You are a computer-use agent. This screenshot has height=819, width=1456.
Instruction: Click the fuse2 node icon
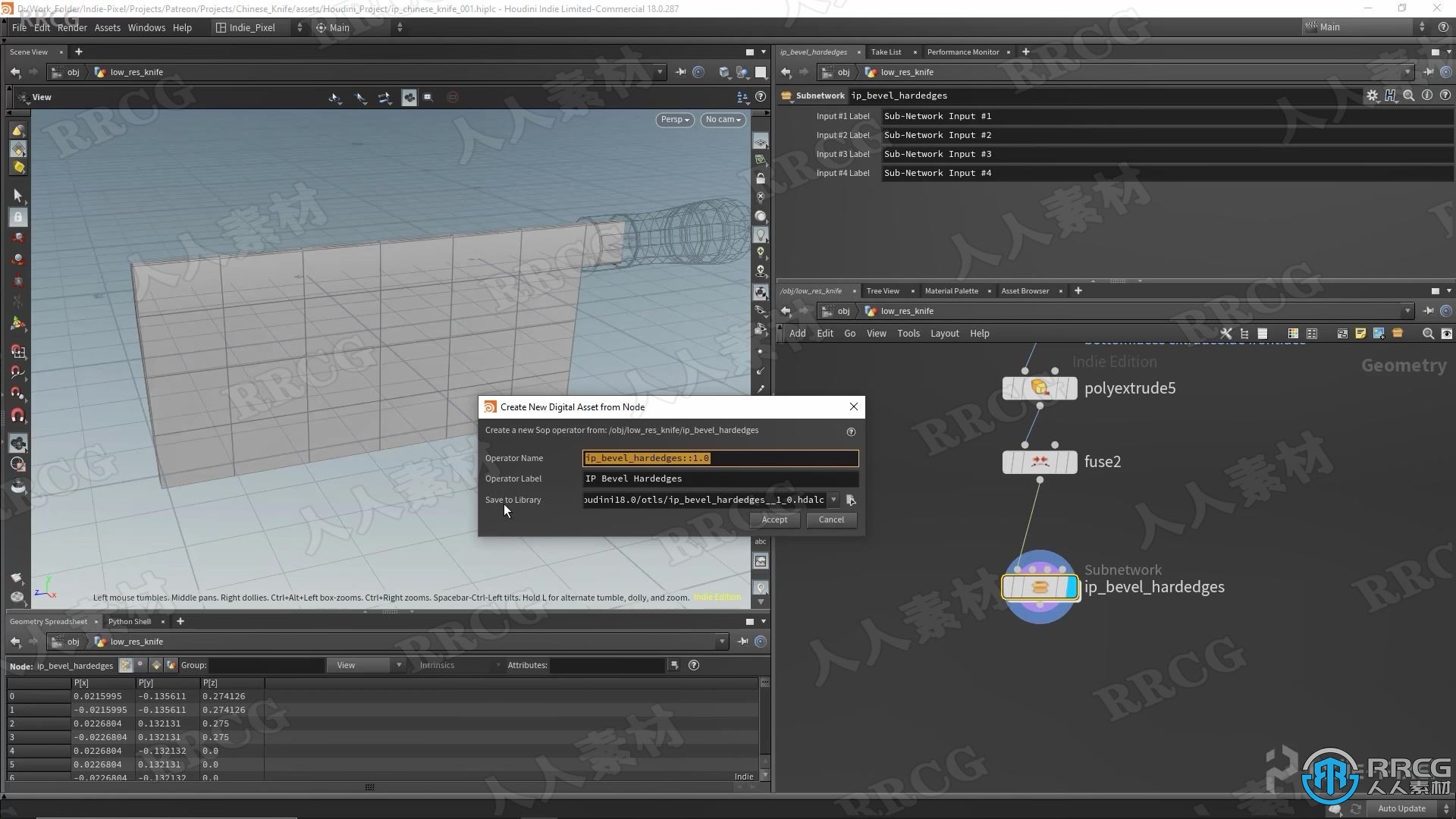1039,461
